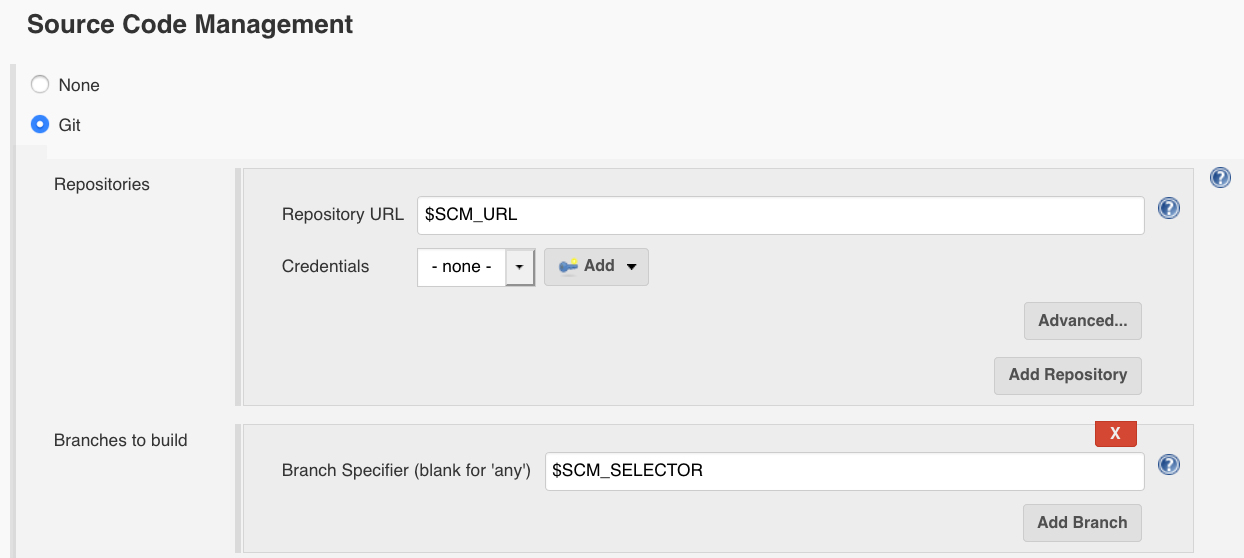Click the Add Repository button
1244x558 pixels.
tap(1068, 375)
